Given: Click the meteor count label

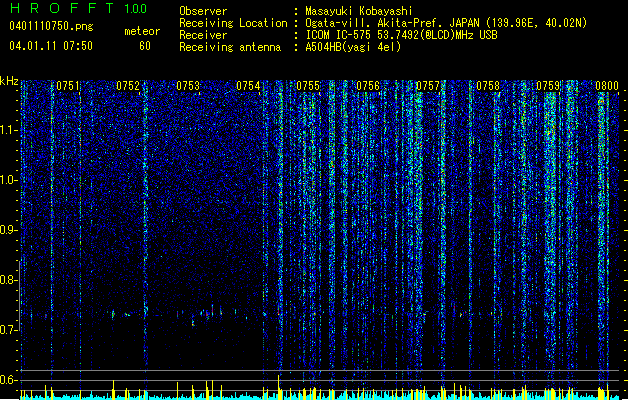Looking at the screenshot, I should [x=142, y=31].
